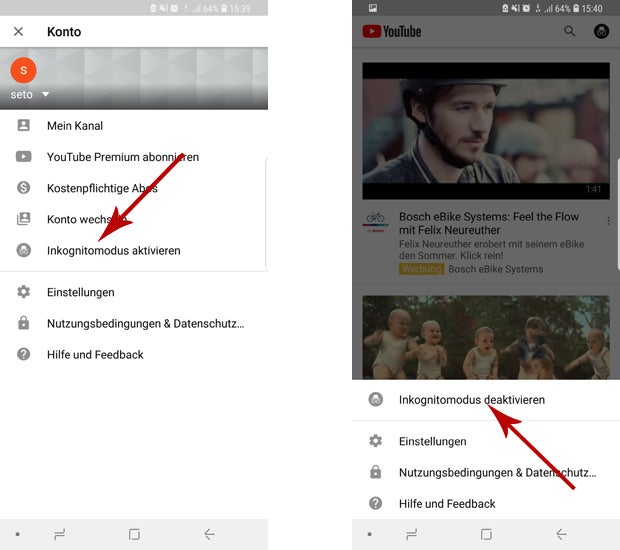Image resolution: width=620 pixels, height=550 pixels.
Task: Click the YouTube Premium play icon
Action: point(23,157)
